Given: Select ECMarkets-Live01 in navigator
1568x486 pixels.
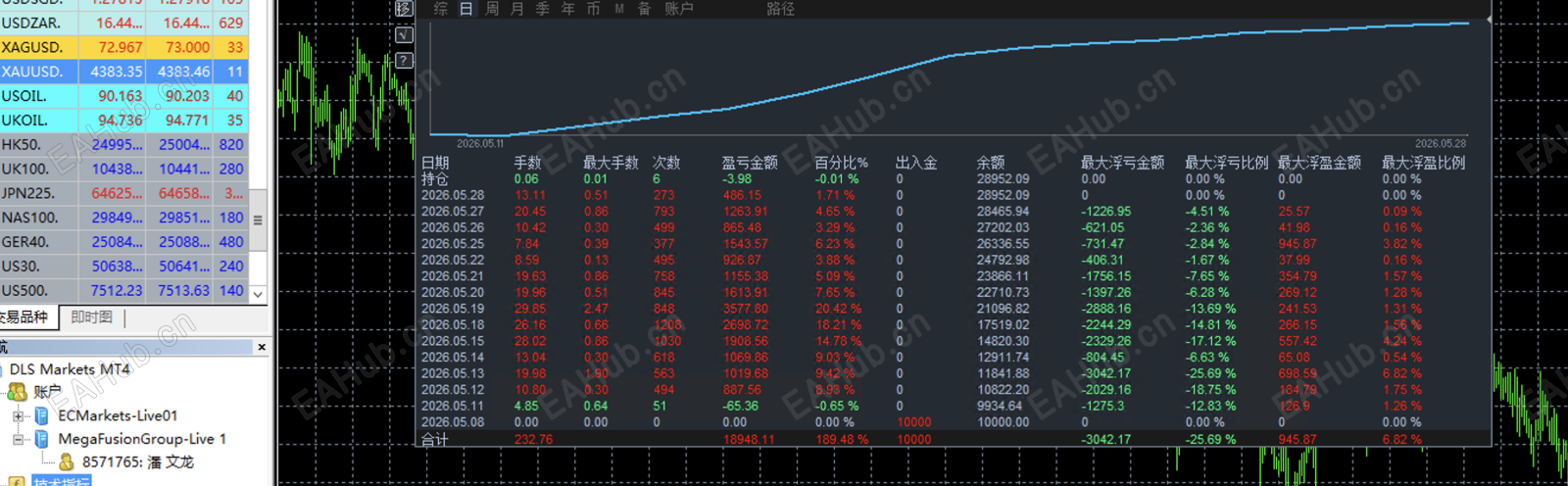Looking at the screenshot, I should click(x=118, y=415).
